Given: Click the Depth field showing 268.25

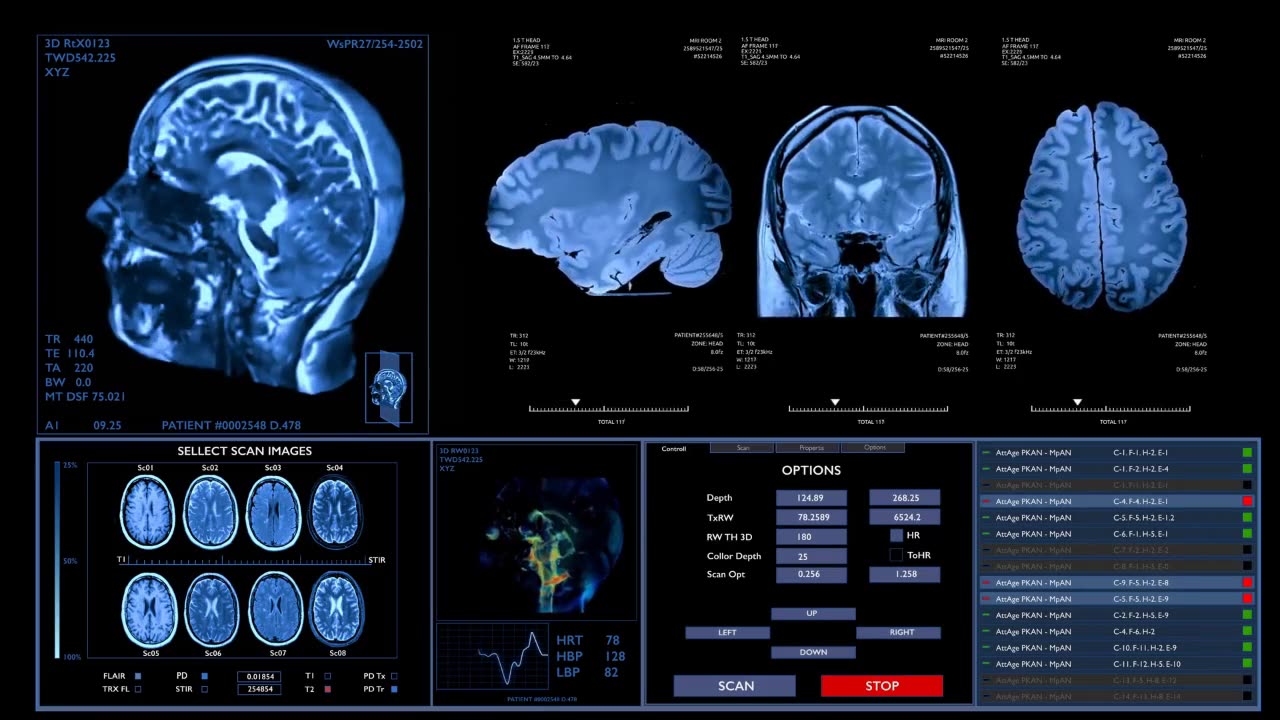Looking at the screenshot, I should tap(905, 498).
